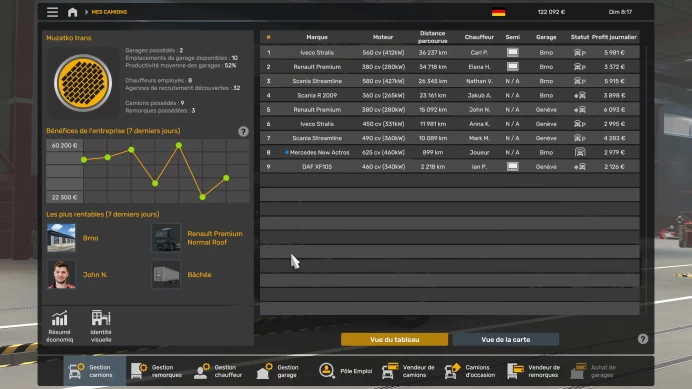692x389 pixels.
Task: Click the German flag language icon
Action: [498, 12]
